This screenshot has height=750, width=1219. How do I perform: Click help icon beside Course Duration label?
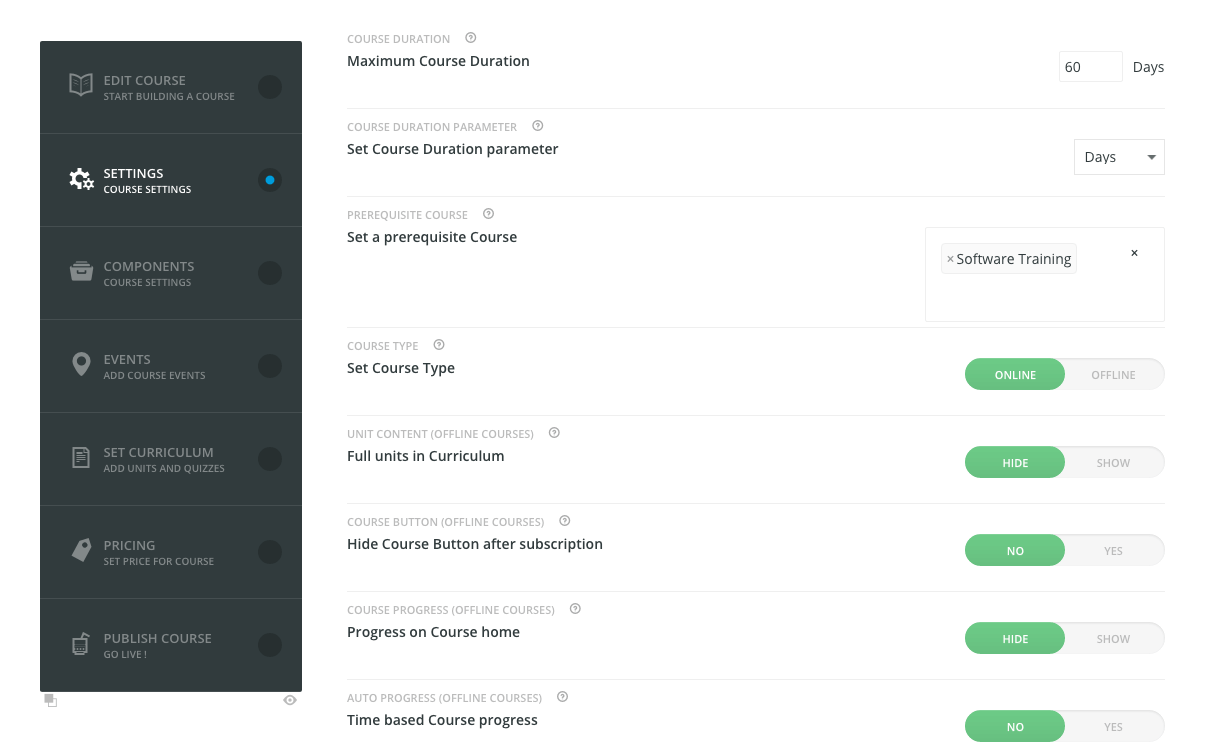click(x=472, y=39)
